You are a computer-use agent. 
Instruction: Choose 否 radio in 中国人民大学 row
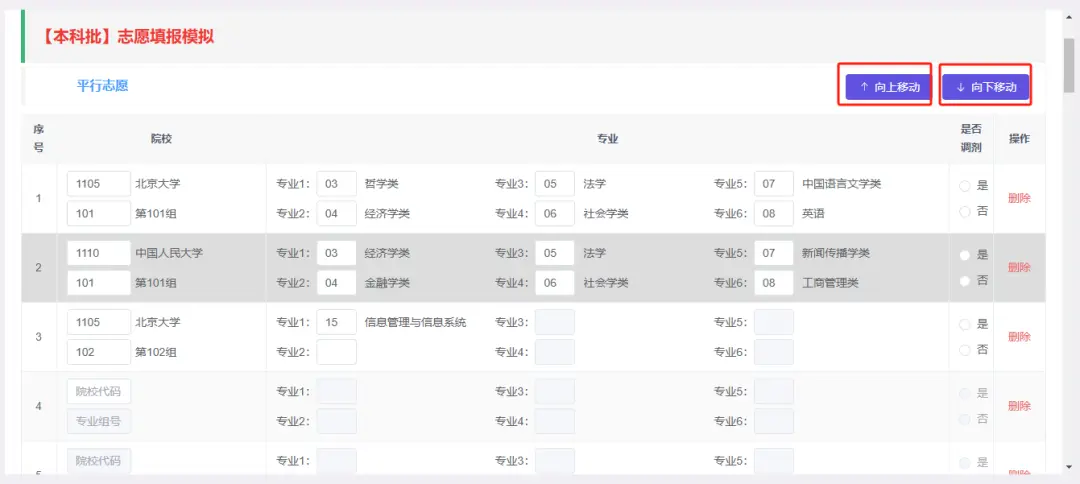click(965, 281)
